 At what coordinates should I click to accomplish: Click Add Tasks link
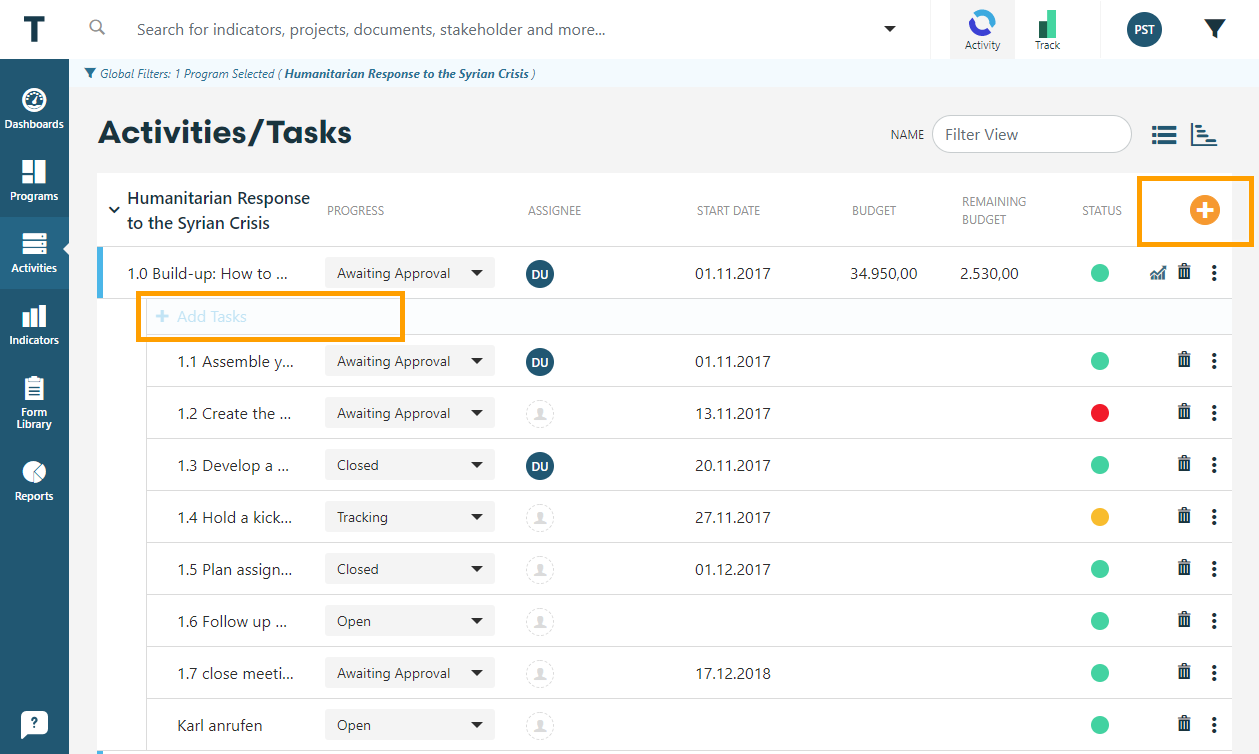211,316
